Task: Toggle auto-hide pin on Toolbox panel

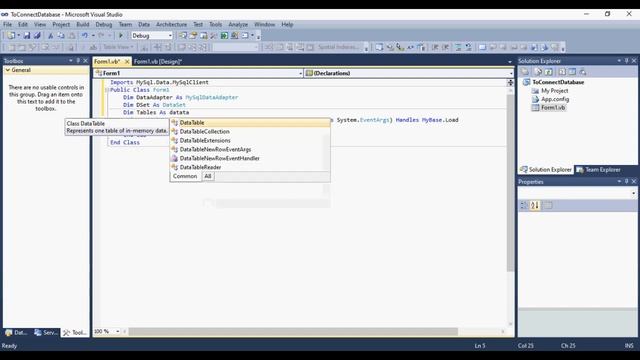Action: pyautogui.click(x=78, y=61)
